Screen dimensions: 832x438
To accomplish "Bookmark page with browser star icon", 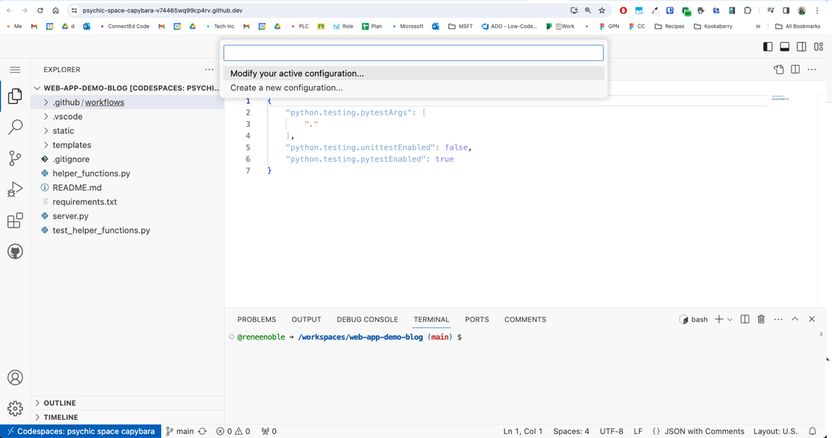I will click(602, 10).
